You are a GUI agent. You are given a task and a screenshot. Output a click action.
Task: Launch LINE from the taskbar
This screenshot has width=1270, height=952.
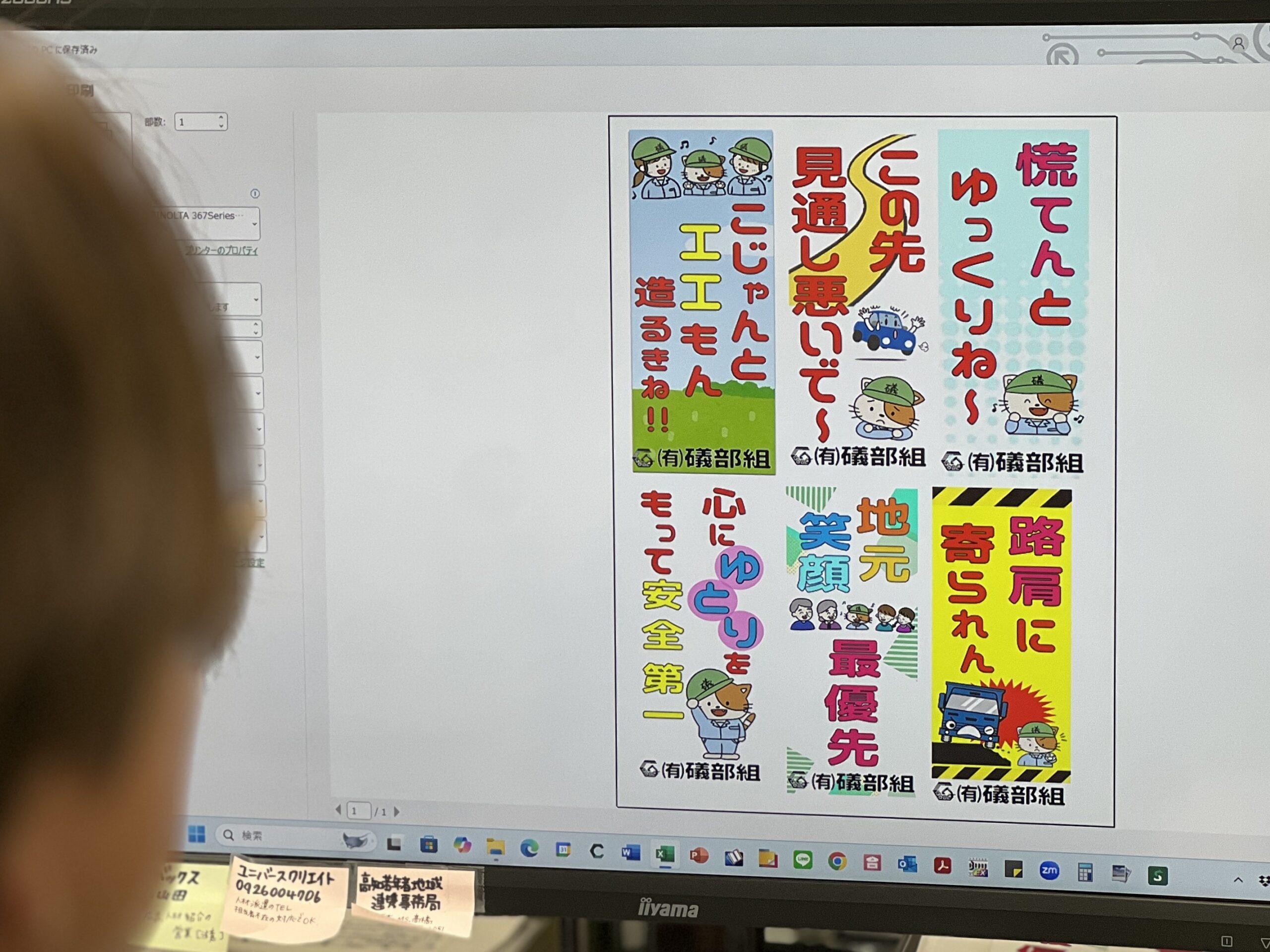[x=802, y=860]
